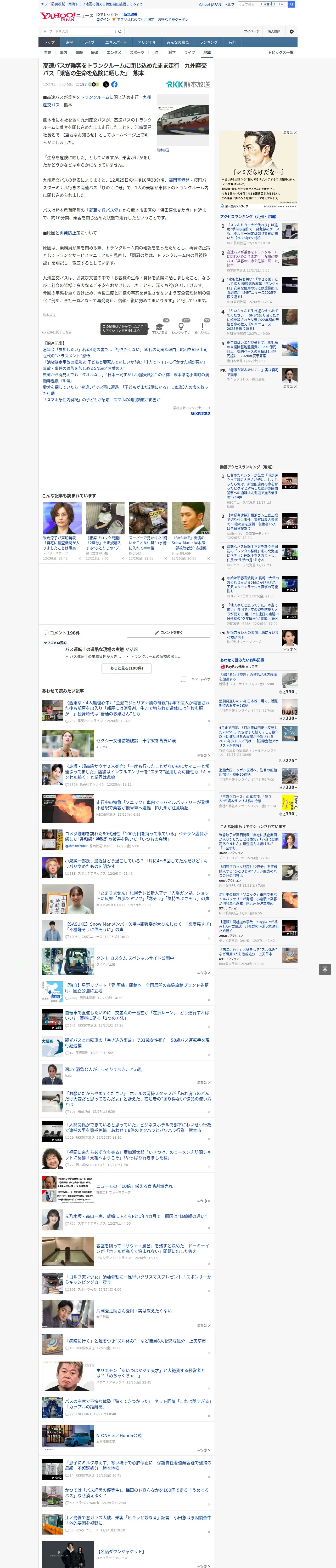The width and height of the screenshot is (336, 1568).
Task: Open the ライブ tab in main navigation
Action: (x=89, y=42)
